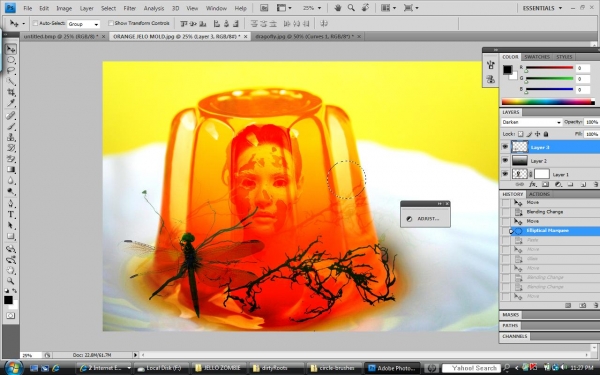Enable Auto-Select checkbox
The image size is (600, 375).
tap(35, 23)
